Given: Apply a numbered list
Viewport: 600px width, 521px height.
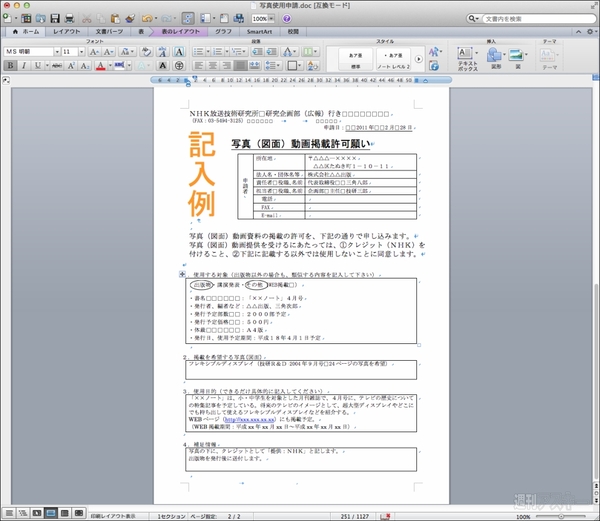Looking at the screenshot, I should click(218, 52).
